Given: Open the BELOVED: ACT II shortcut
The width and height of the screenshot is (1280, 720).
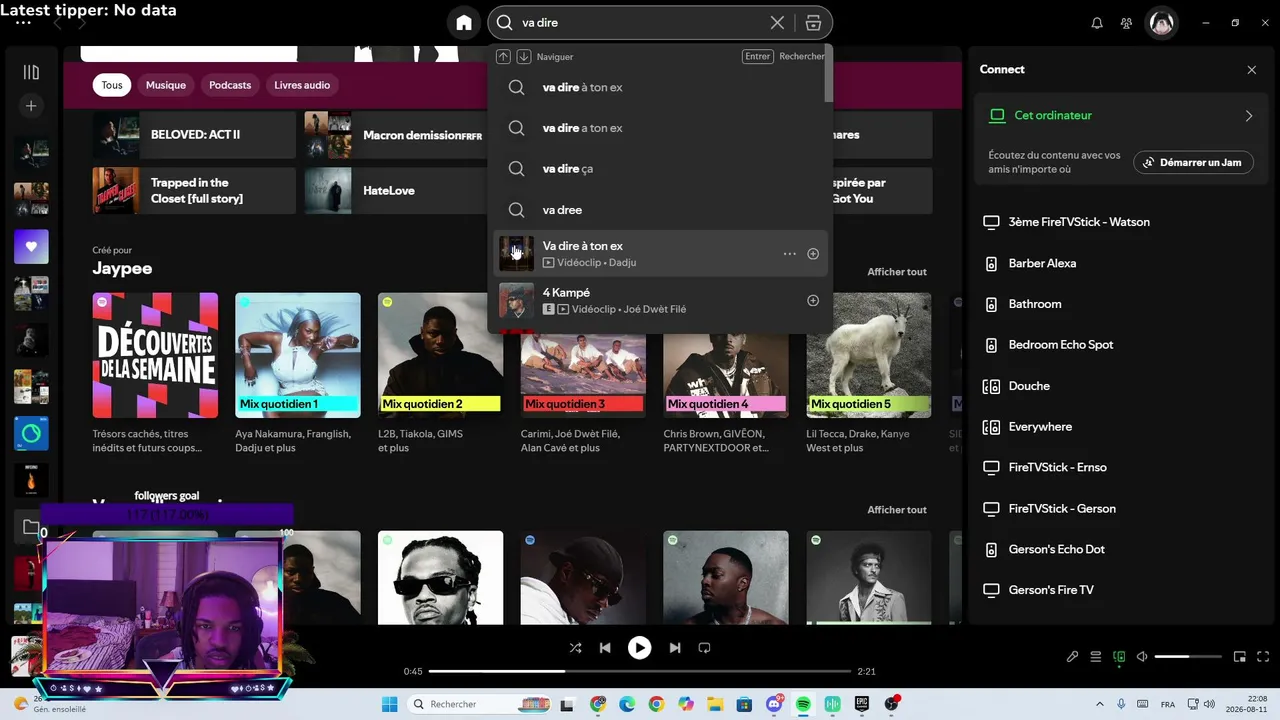Looking at the screenshot, I should click(x=194, y=135).
